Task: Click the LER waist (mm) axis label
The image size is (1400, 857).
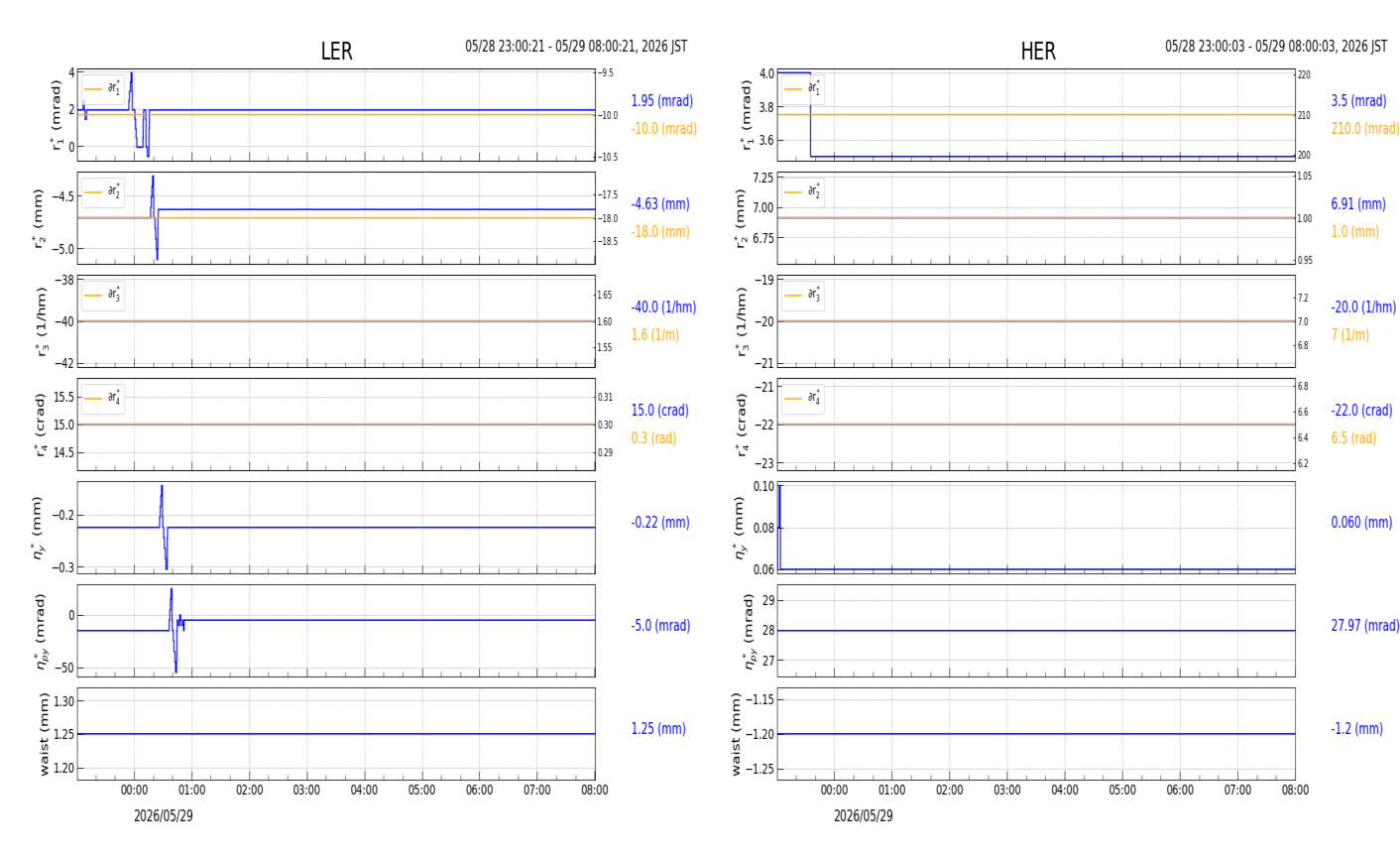Action: coord(44,734)
